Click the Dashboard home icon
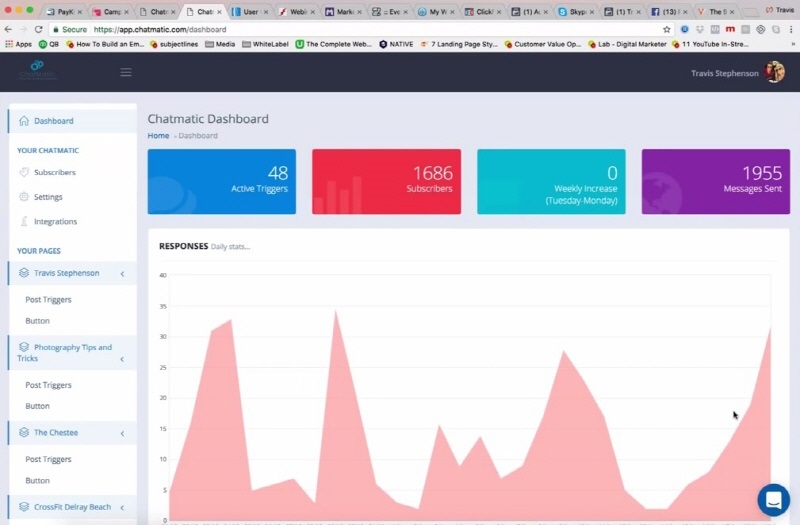This screenshot has width=800, height=525. point(23,120)
